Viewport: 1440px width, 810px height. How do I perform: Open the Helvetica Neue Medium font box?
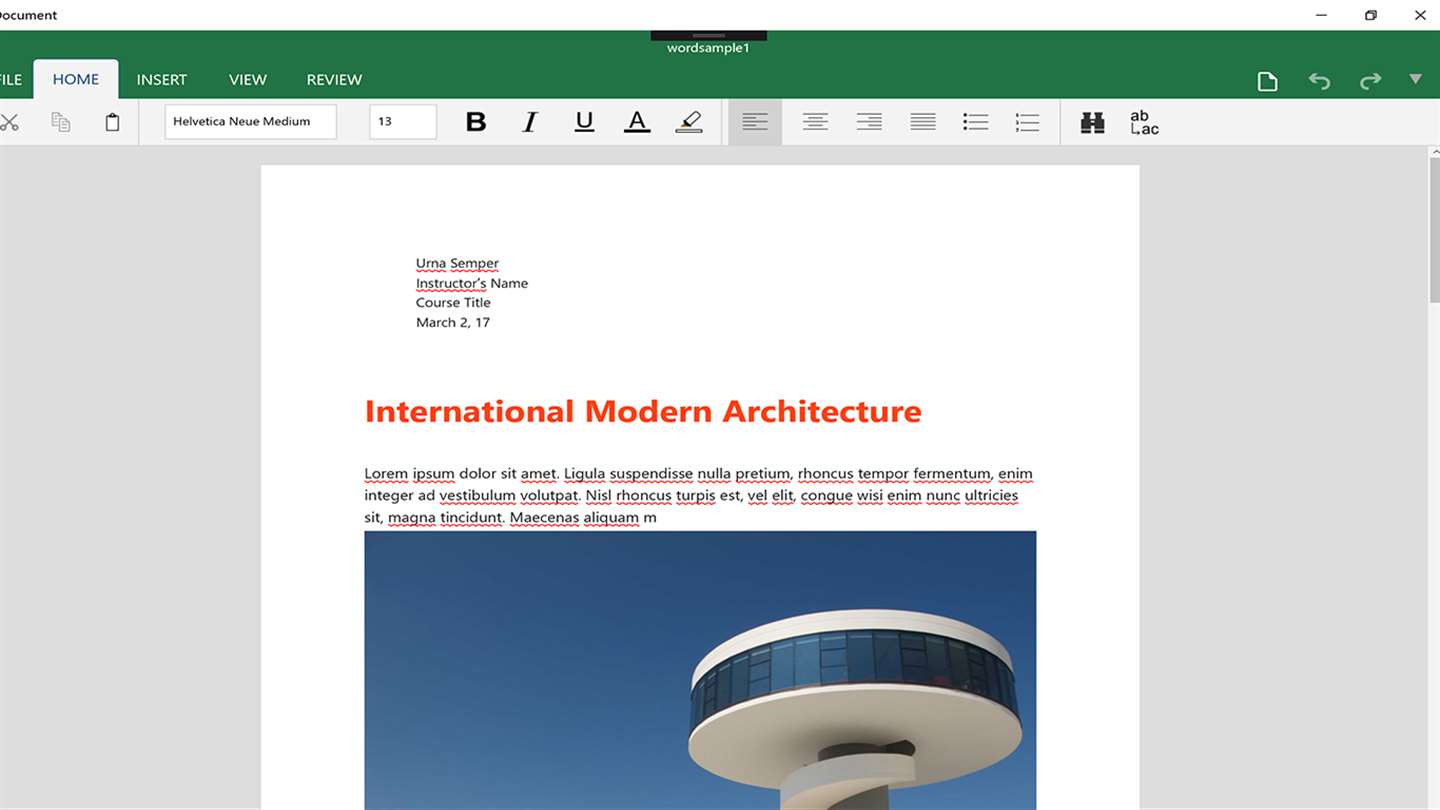[x=251, y=122]
